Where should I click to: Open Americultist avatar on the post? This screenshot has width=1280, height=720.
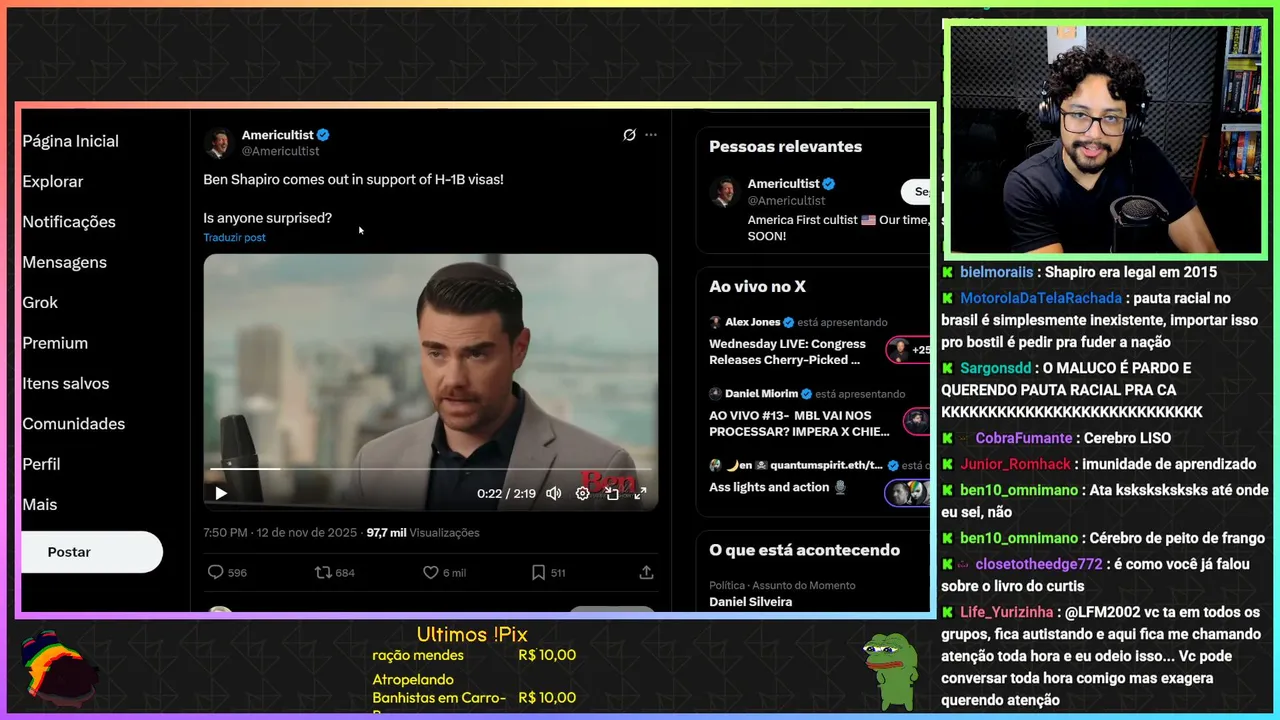(219, 143)
